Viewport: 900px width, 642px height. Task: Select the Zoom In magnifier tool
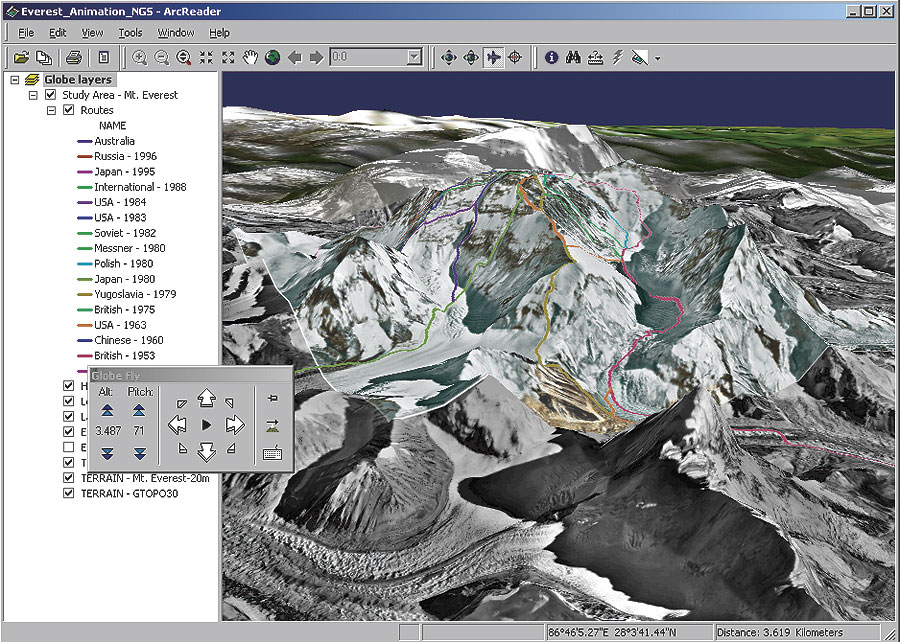click(x=139, y=58)
